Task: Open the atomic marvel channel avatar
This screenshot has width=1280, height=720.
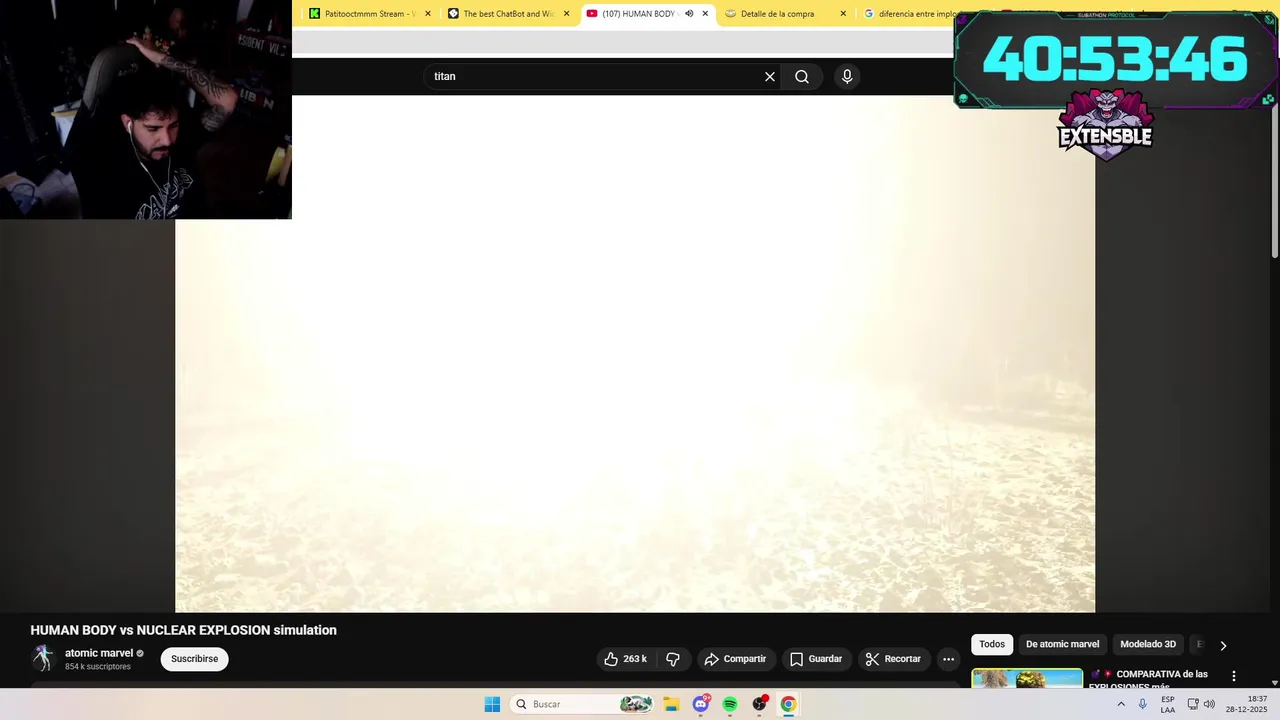Action: (43, 658)
